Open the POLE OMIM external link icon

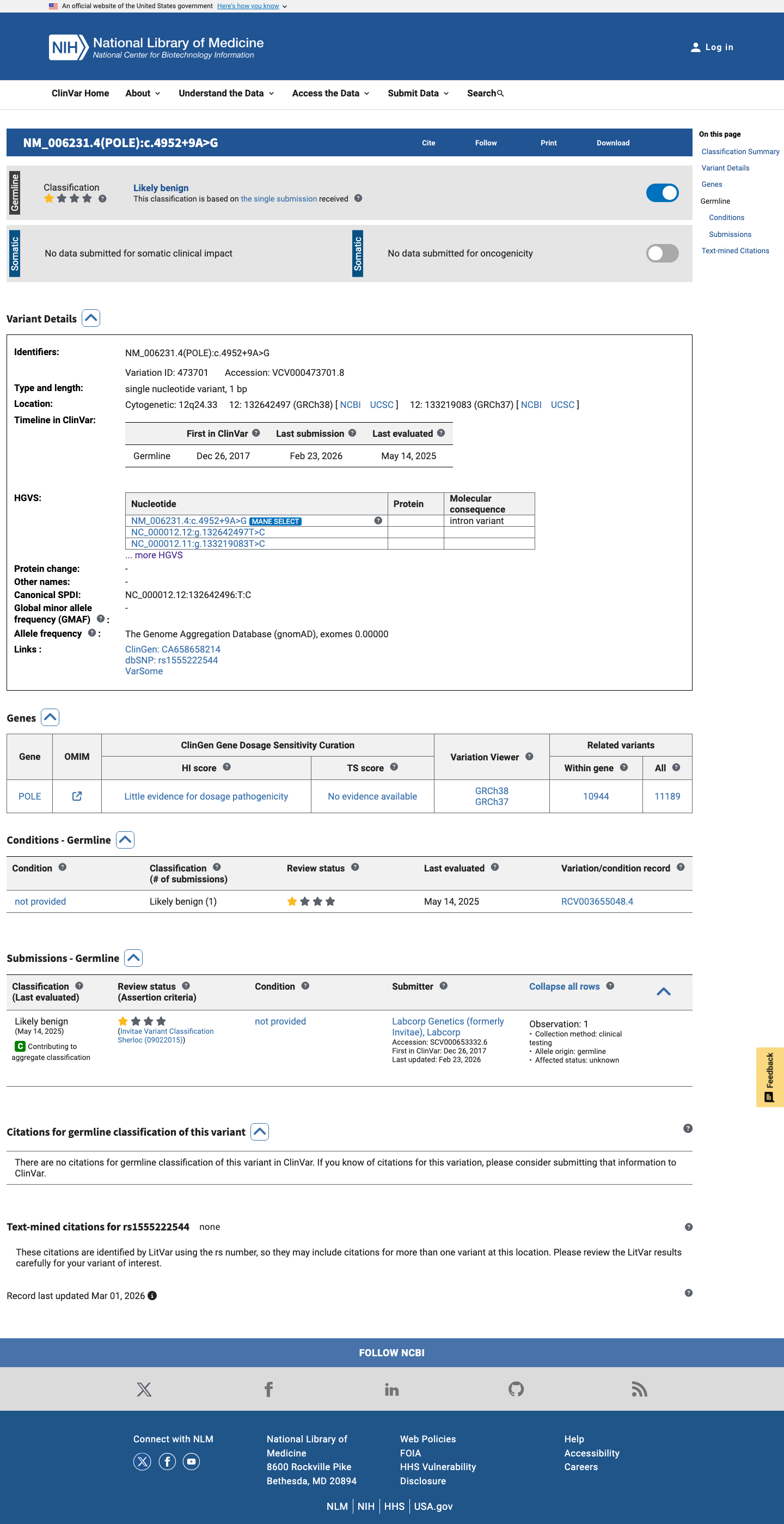click(77, 796)
